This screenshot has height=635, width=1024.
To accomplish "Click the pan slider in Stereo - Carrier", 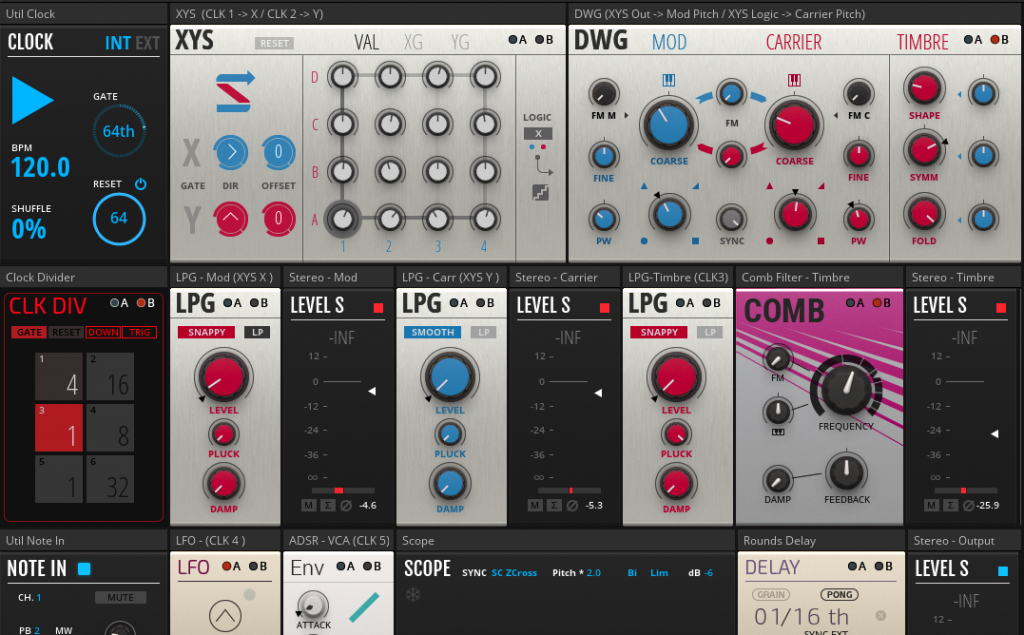I will click(x=571, y=491).
